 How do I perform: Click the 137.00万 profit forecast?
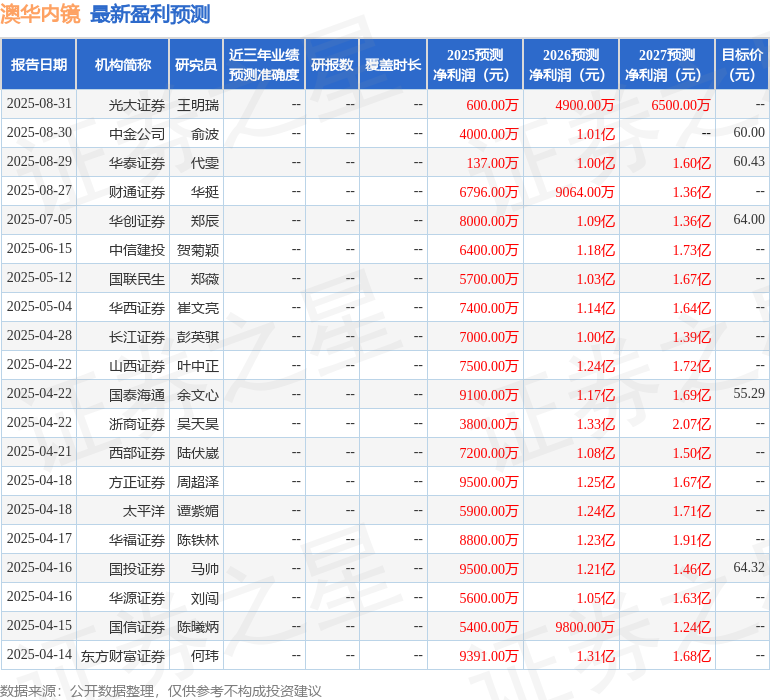[492, 163]
